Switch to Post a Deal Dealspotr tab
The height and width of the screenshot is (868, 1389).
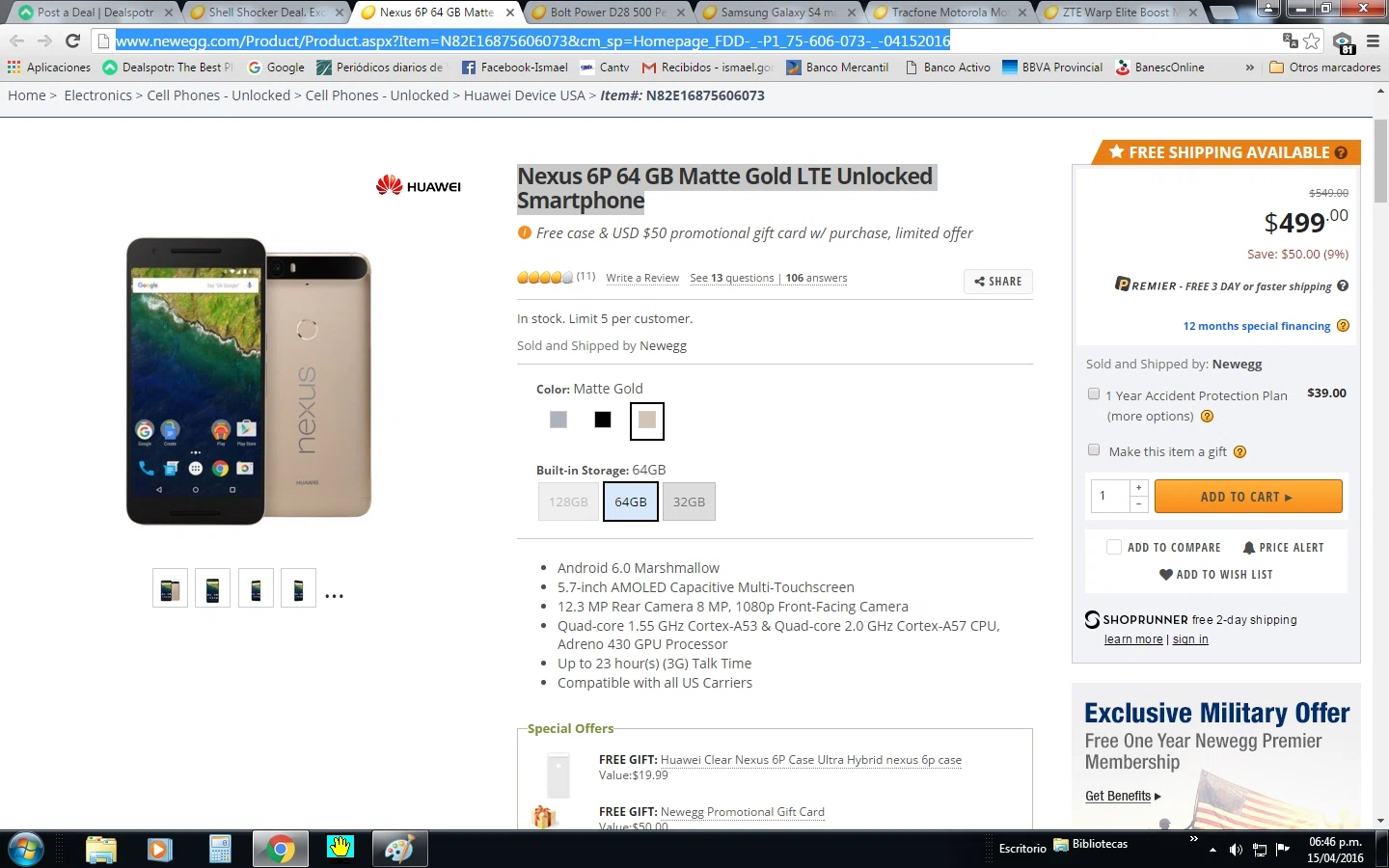[95, 13]
